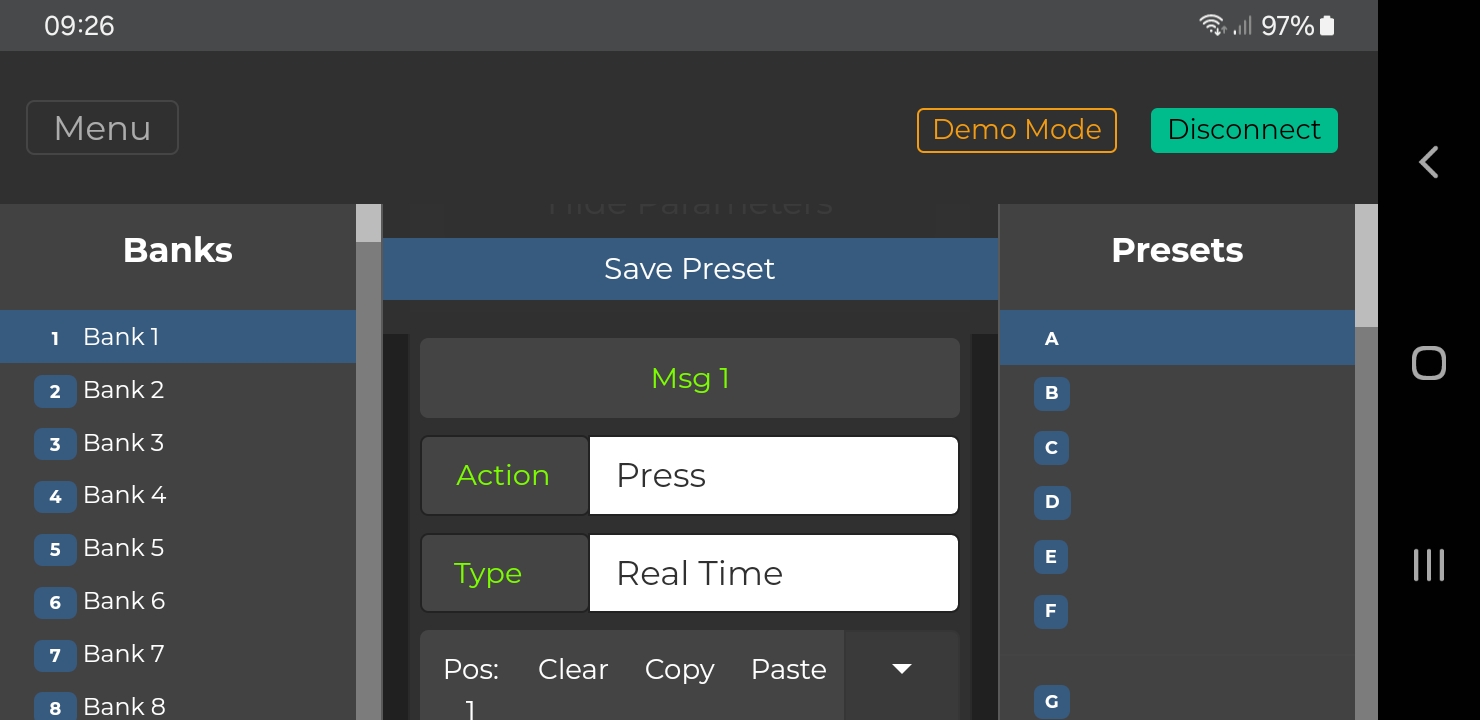Toggle Demo Mode on or off
The width and height of the screenshot is (1480, 720).
[x=1016, y=130]
